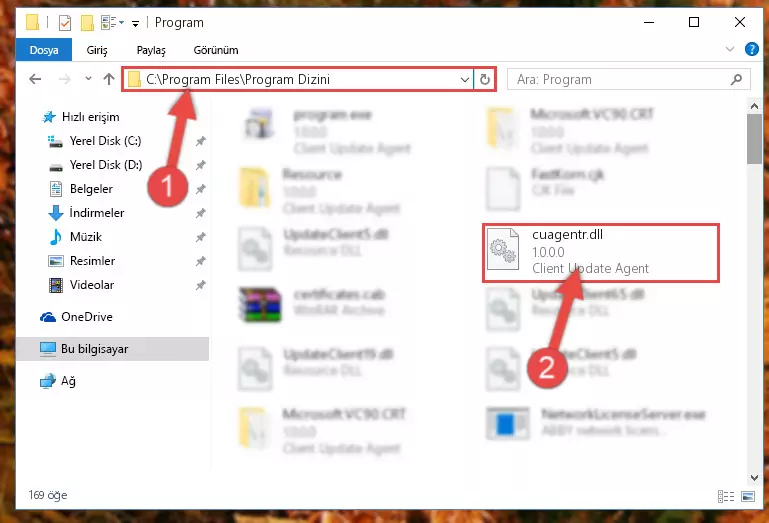
Task: Switch to the Giriş ribbon tab
Action: tap(97, 50)
